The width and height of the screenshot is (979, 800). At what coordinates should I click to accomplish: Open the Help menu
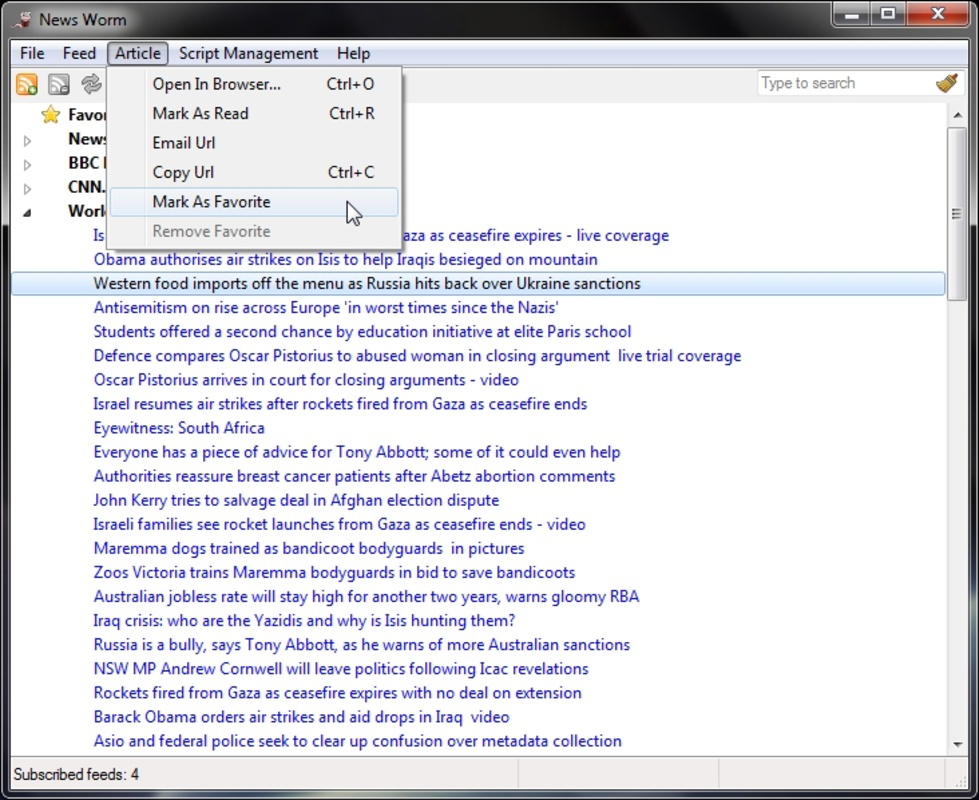coord(353,53)
